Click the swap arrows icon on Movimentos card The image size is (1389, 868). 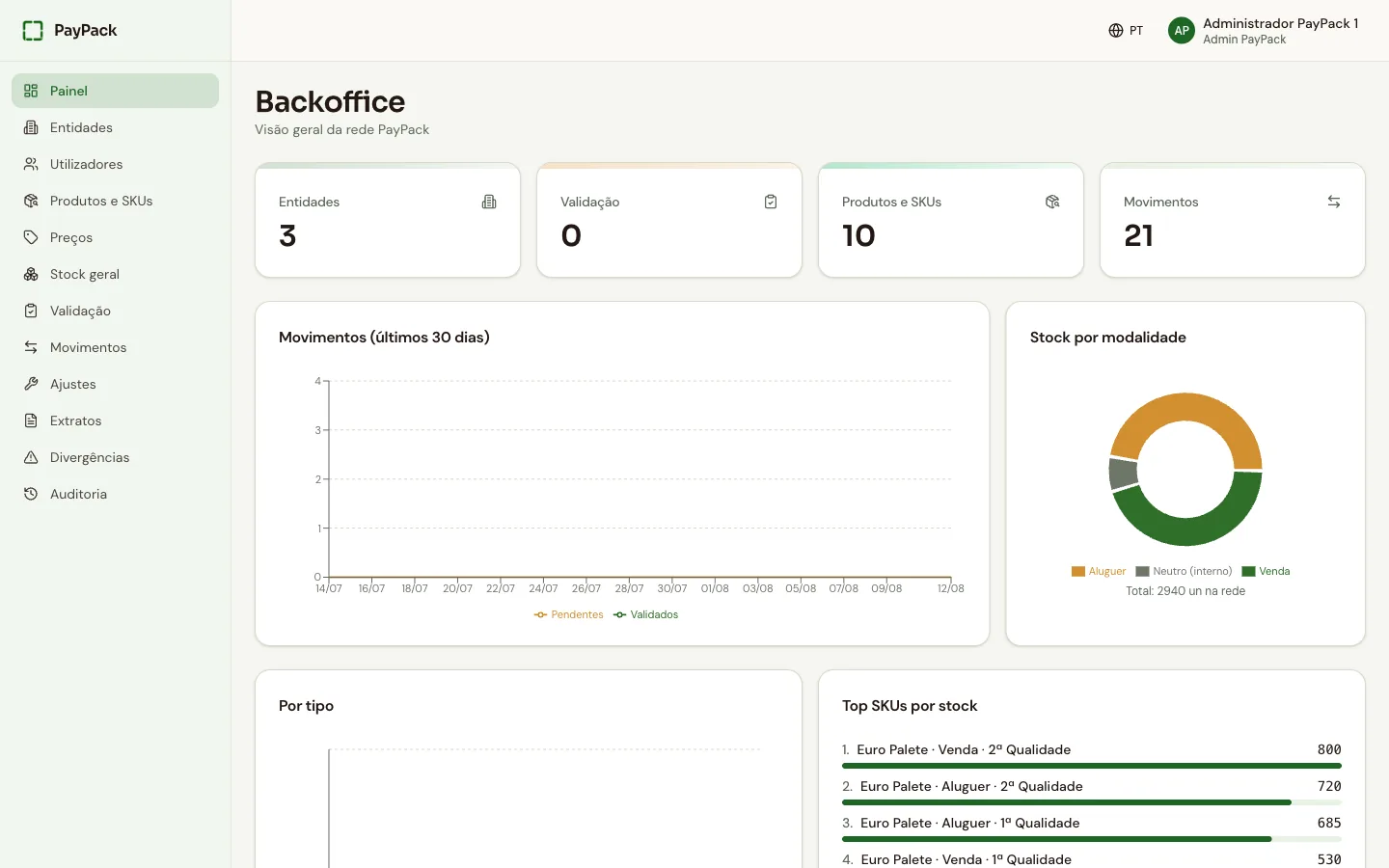[1334, 202]
